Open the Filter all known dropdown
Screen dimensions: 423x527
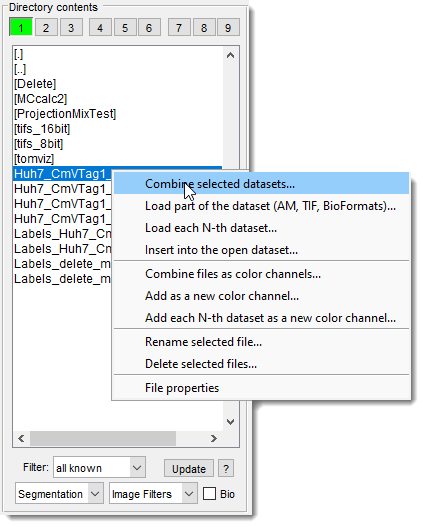[99, 467]
